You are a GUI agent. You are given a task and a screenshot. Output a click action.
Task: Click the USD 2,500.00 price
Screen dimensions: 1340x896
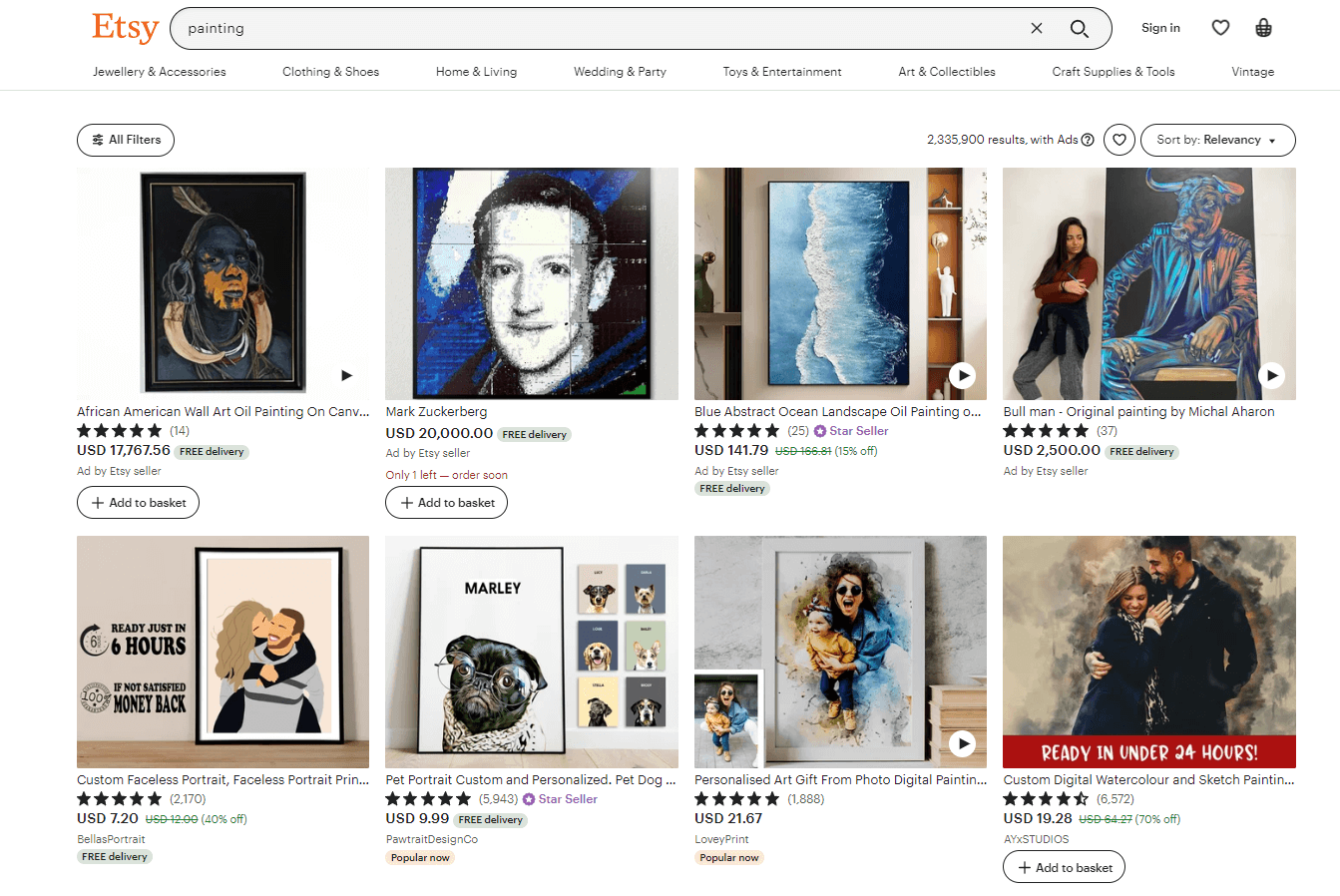point(1052,451)
